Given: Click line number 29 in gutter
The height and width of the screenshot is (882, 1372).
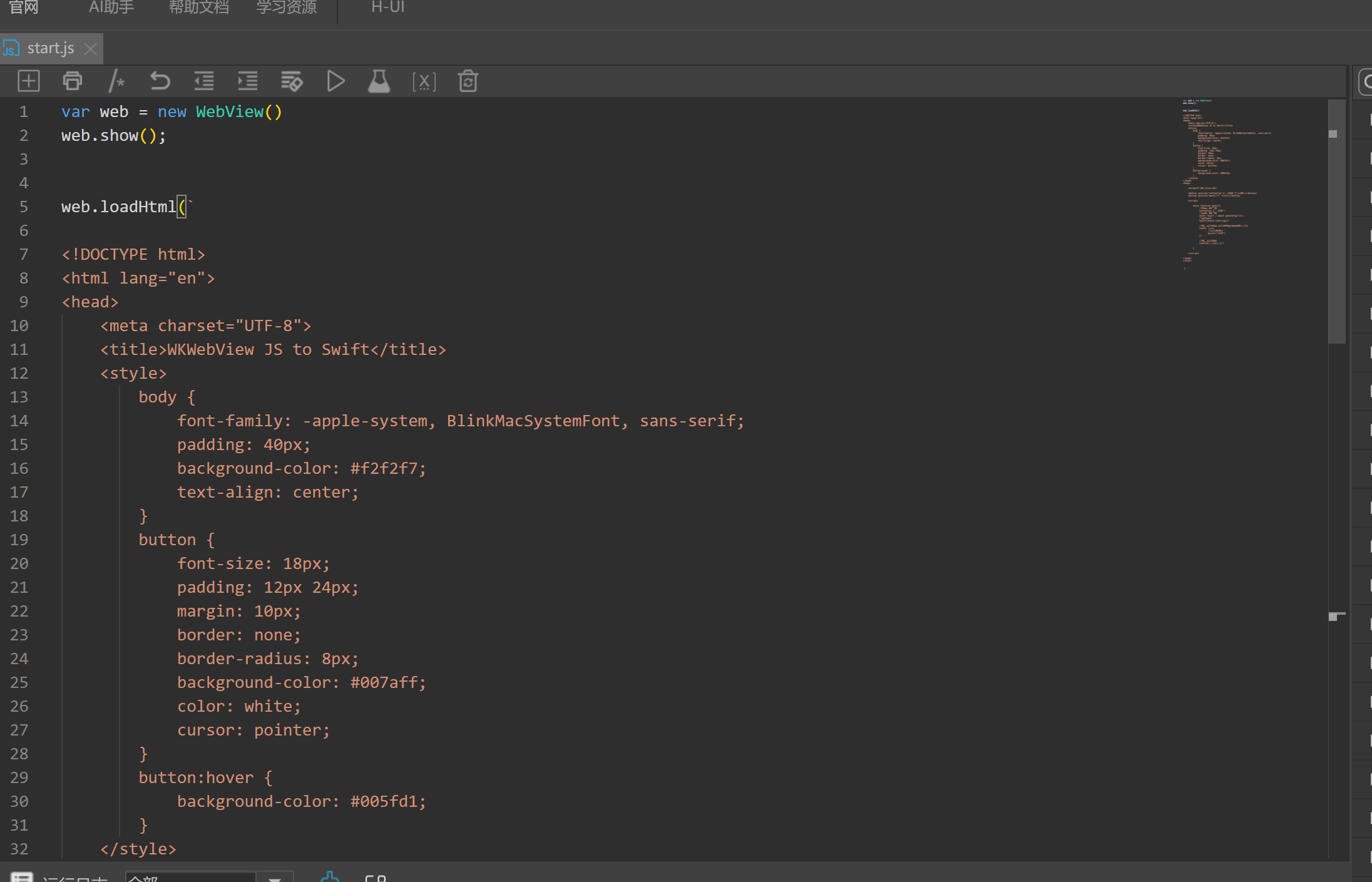Looking at the screenshot, I should click(x=19, y=778).
